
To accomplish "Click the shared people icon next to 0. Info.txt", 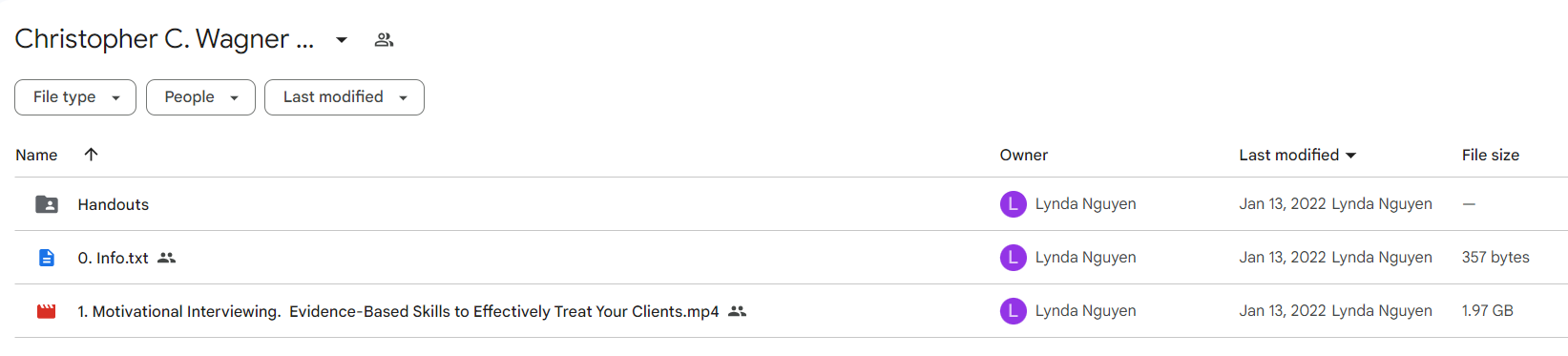I will [x=167, y=258].
